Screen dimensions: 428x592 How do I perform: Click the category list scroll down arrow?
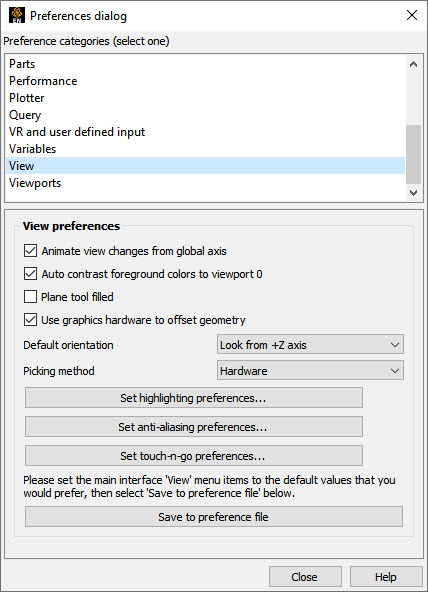[x=413, y=193]
